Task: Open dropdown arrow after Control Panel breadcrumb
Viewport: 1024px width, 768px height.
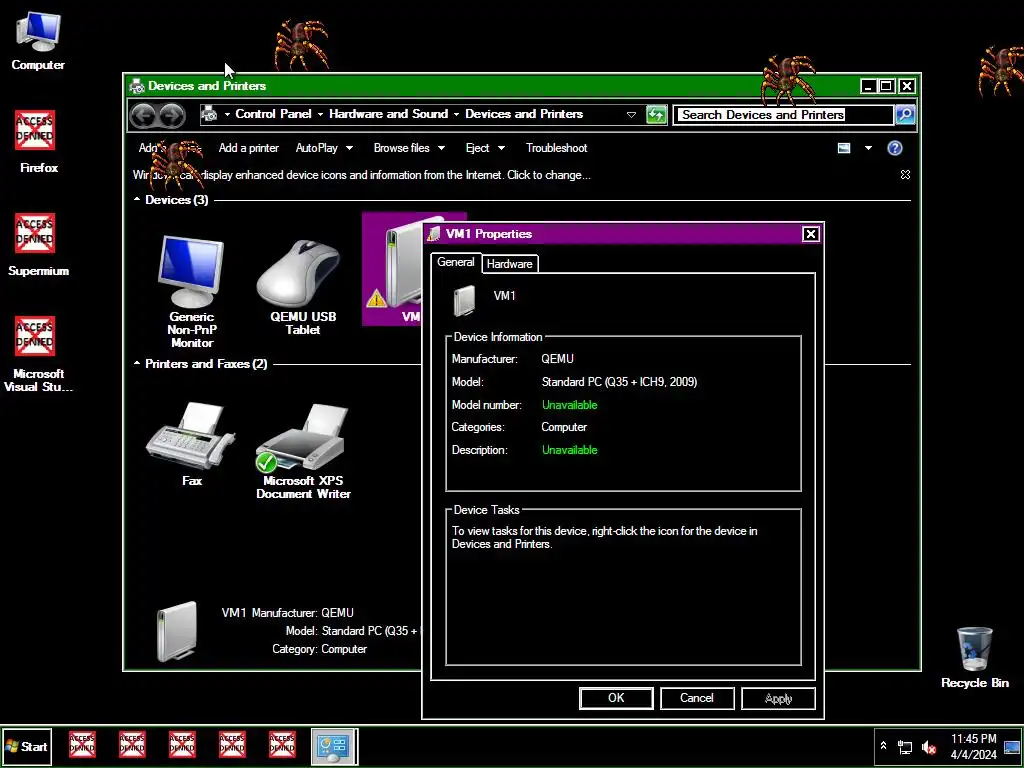Action: tap(320, 114)
